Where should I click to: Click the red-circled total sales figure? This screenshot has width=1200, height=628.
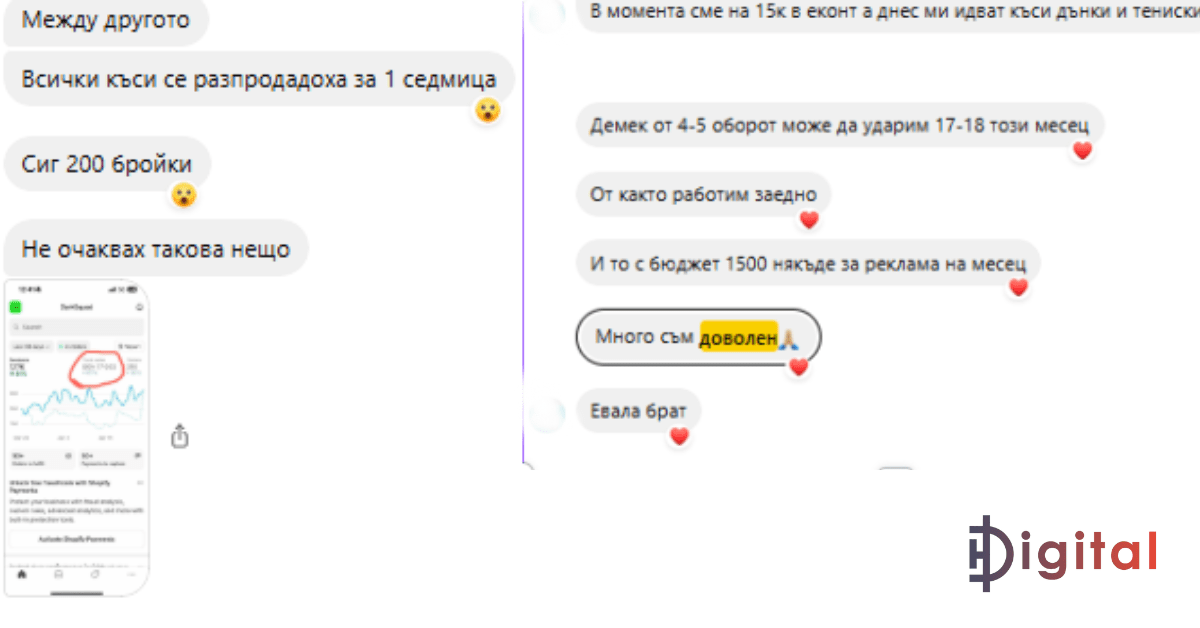[x=100, y=368]
